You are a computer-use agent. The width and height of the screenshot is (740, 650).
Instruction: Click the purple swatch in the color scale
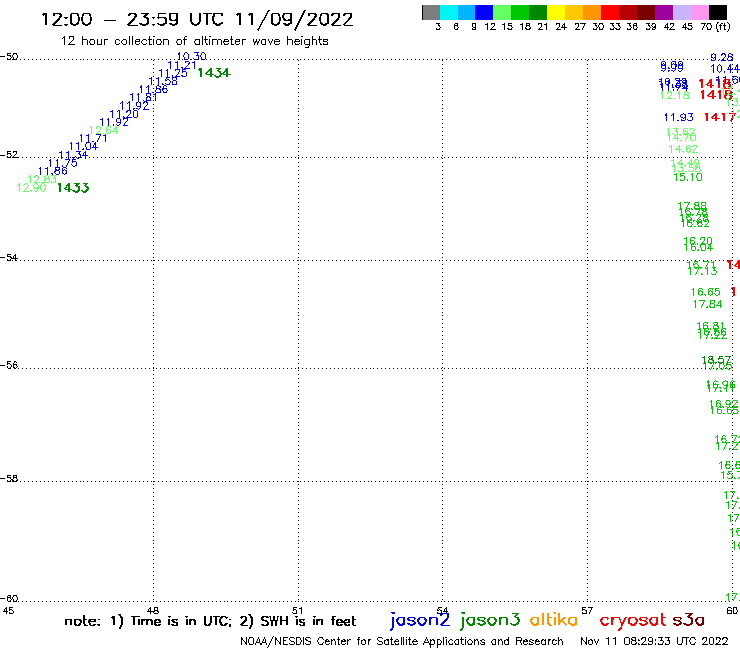coord(664,12)
